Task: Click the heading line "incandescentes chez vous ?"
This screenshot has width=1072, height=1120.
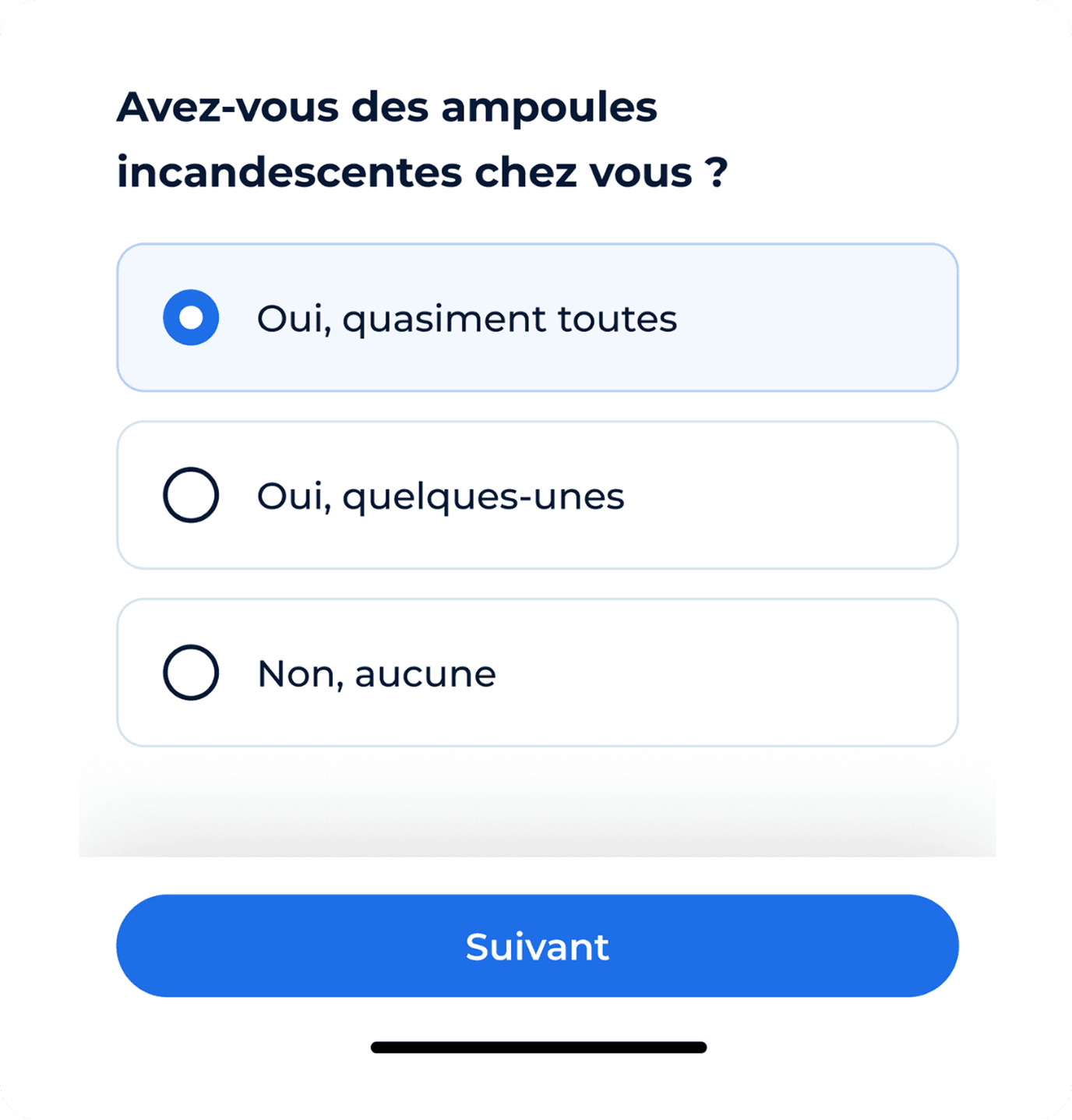Action: point(421,172)
